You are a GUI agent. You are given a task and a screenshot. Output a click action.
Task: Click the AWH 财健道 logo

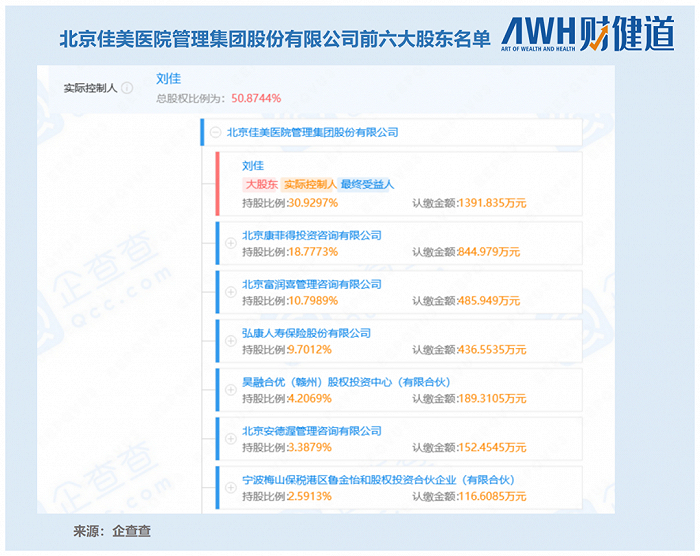588,34
